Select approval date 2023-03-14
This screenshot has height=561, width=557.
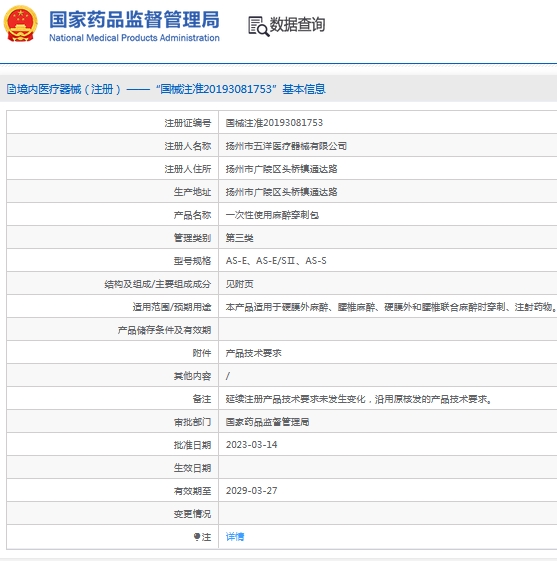[x=251, y=445]
